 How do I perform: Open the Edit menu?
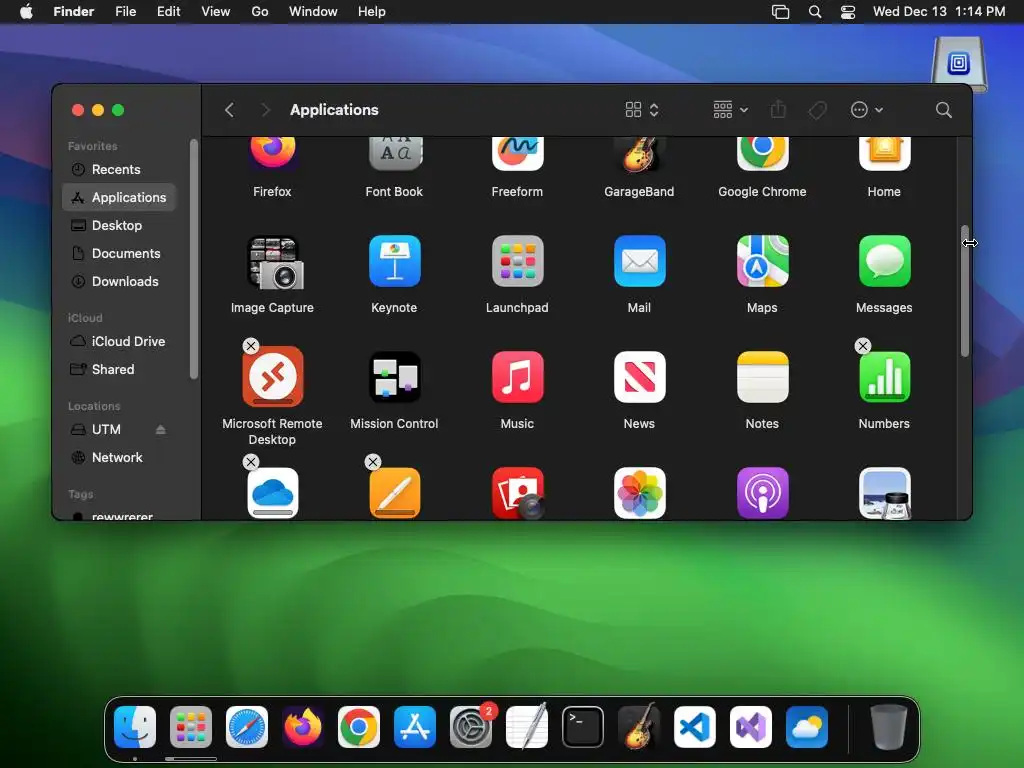pos(168,12)
